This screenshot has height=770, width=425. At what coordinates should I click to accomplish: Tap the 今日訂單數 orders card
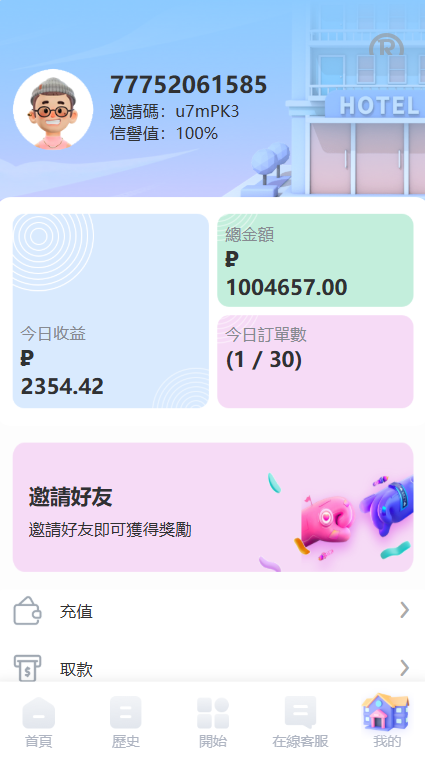[x=315, y=361]
